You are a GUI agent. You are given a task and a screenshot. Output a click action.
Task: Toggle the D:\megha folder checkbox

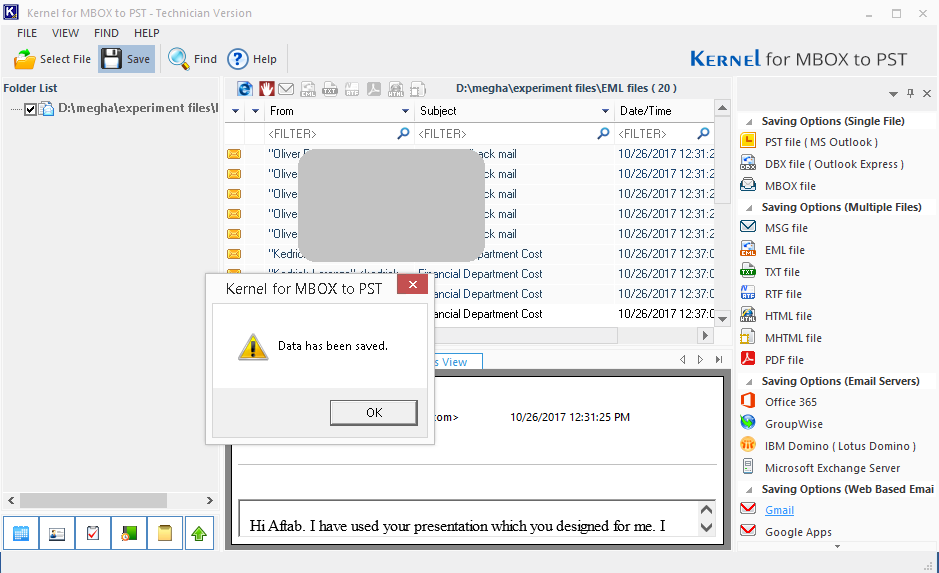(x=31, y=109)
